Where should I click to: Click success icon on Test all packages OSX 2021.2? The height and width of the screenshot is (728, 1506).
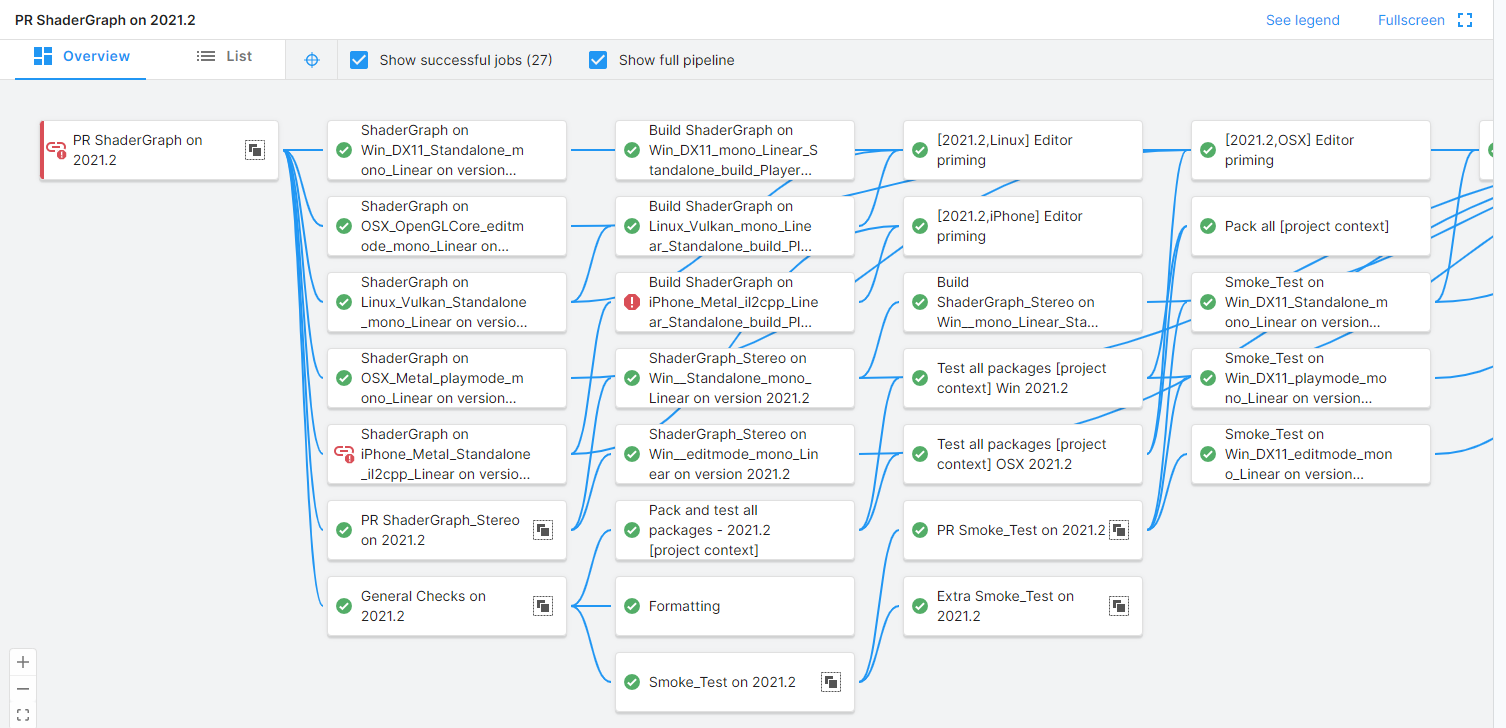pyautogui.click(x=920, y=454)
